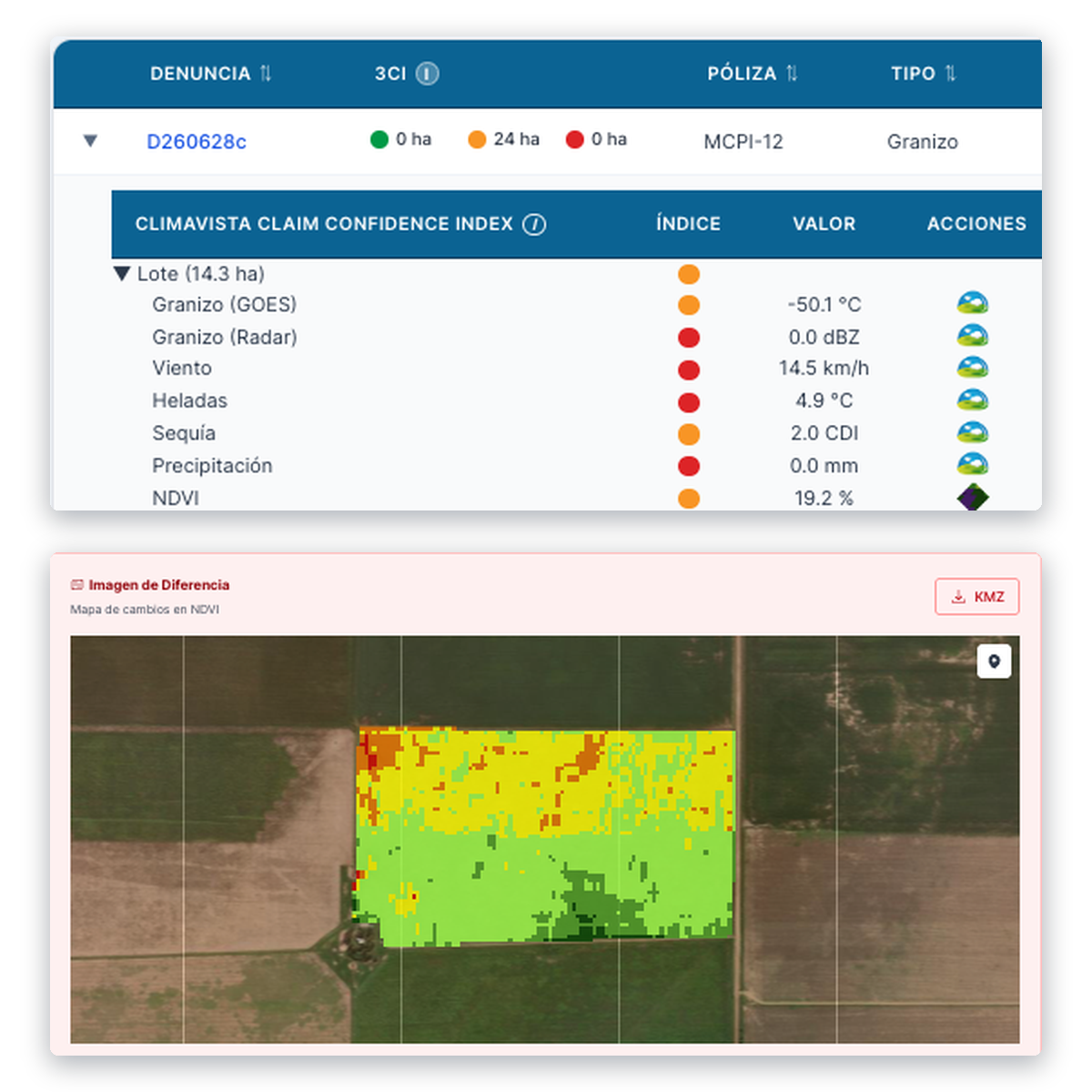Collapse the Lote (14.3 ha) group

[122, 273]
